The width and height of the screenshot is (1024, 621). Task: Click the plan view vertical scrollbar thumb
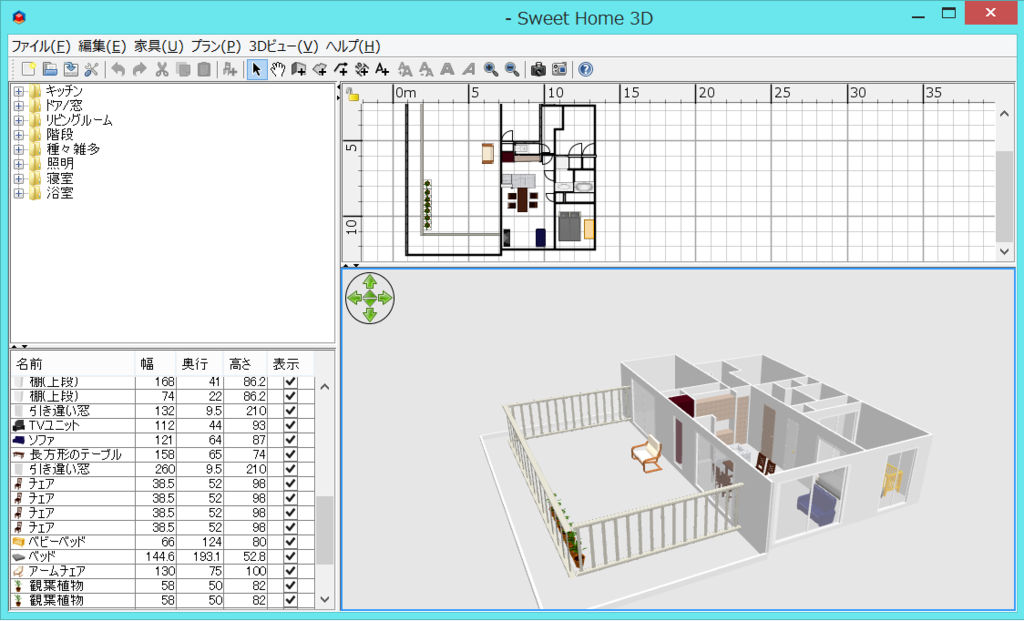[x=1004, y=196]
